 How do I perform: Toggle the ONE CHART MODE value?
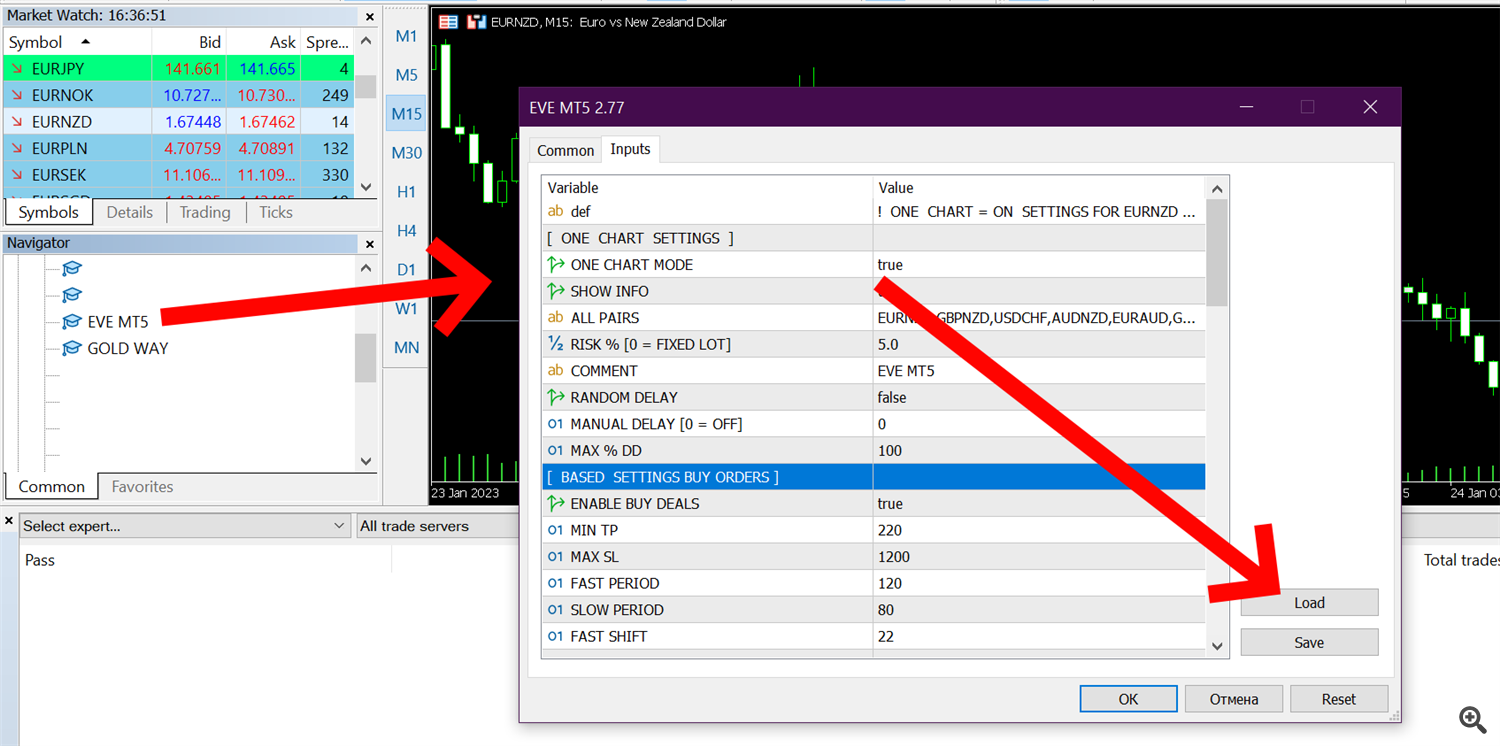[1039, 265]
